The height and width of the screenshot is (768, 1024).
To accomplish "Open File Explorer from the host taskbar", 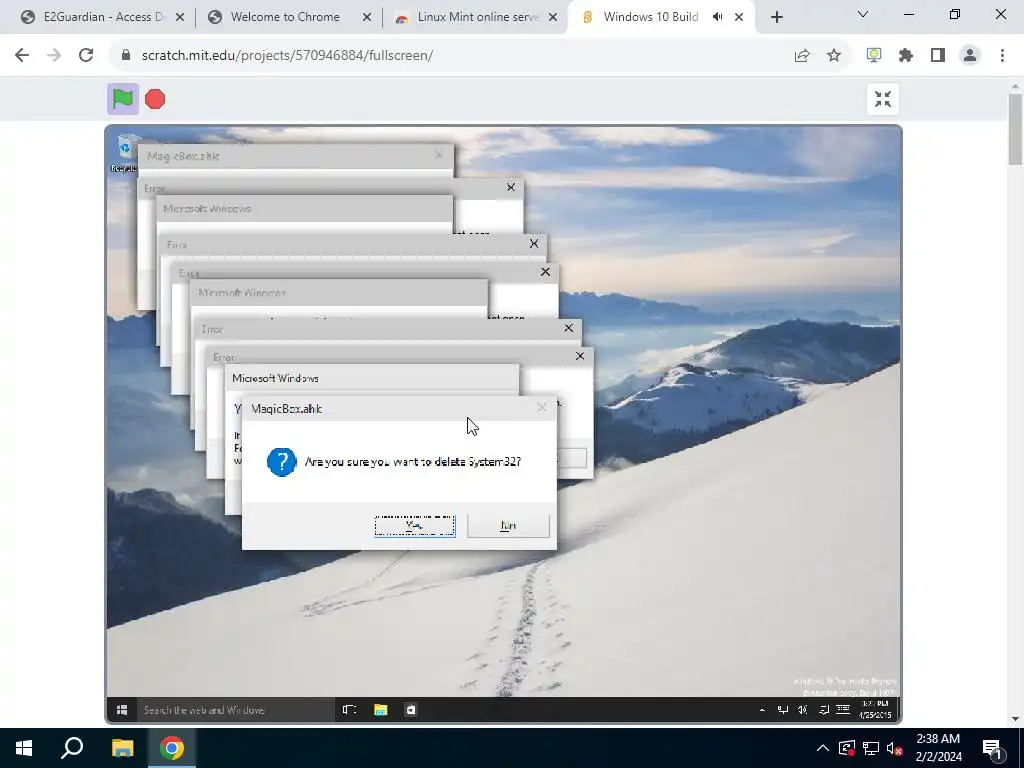I will pos(122,748).
